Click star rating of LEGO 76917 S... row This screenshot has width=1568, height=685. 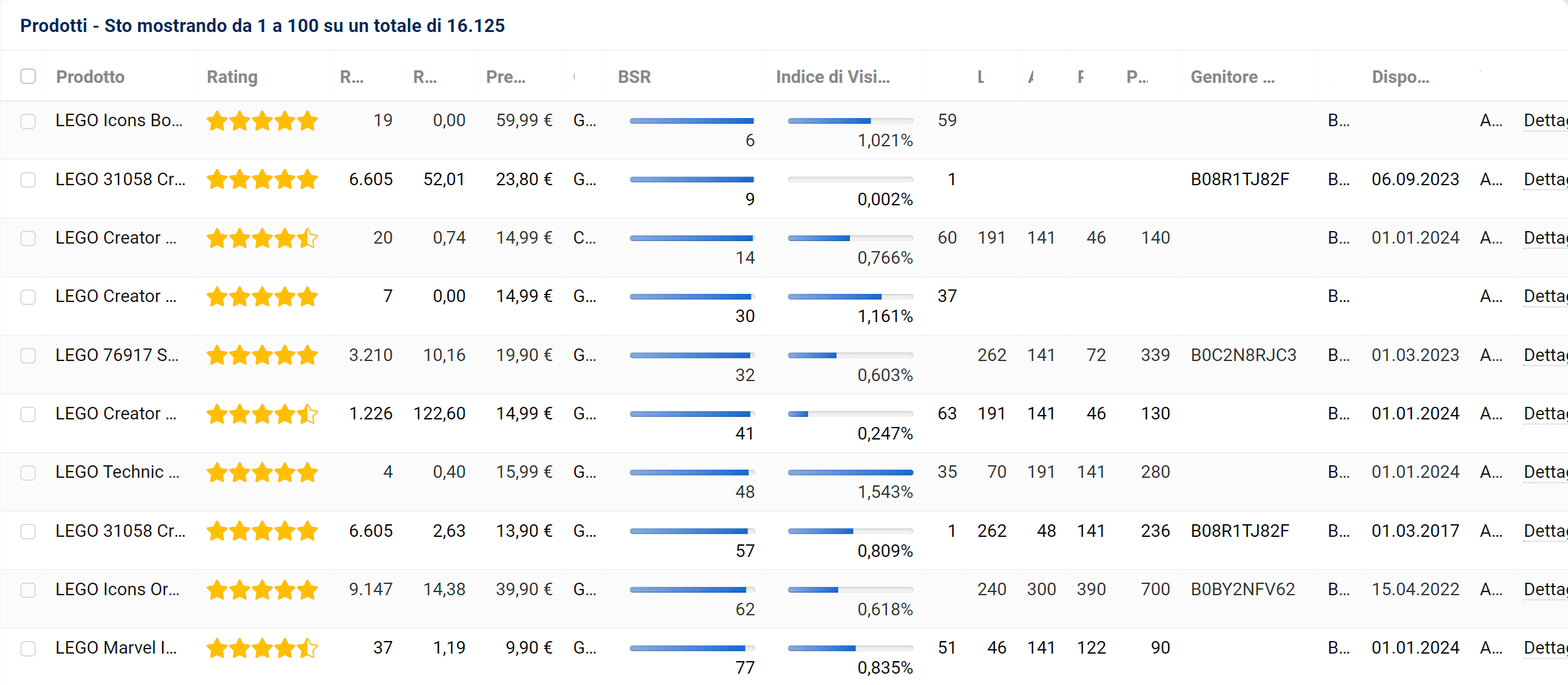click(262, 355)
